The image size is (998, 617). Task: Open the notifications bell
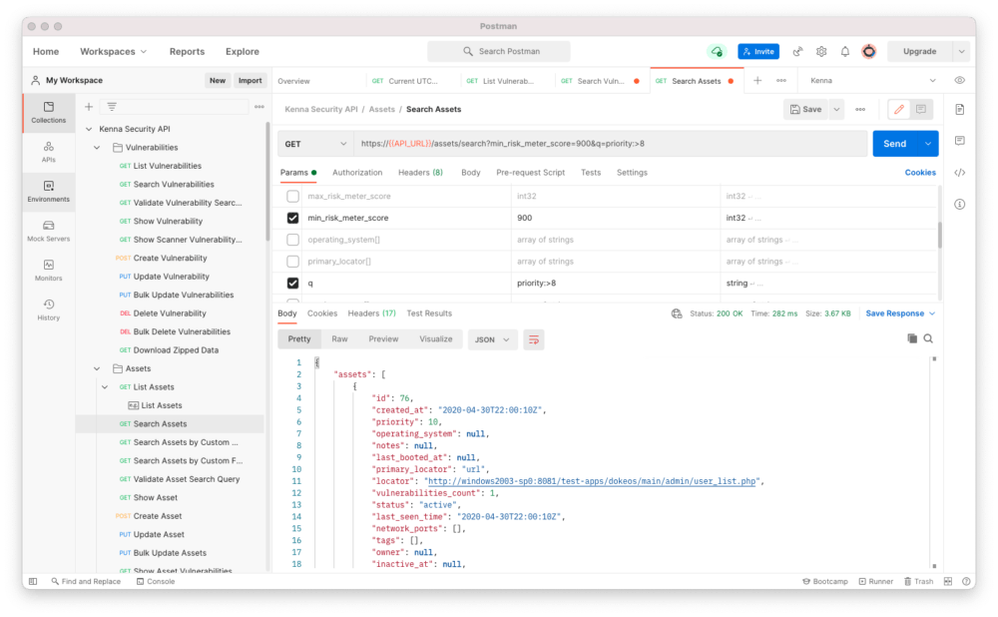tap(845, 52)
